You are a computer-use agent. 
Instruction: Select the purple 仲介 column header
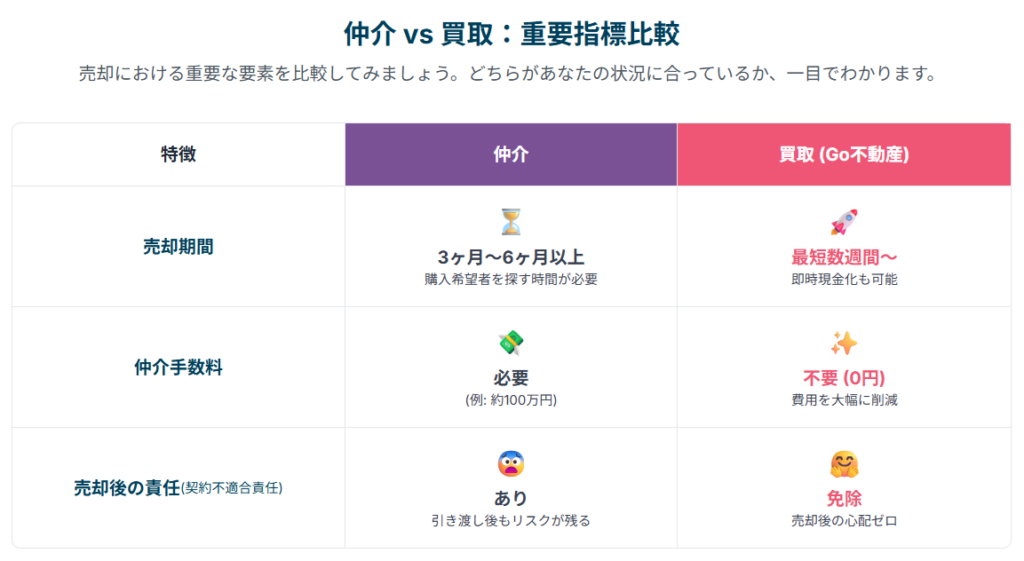coord(511,155)
